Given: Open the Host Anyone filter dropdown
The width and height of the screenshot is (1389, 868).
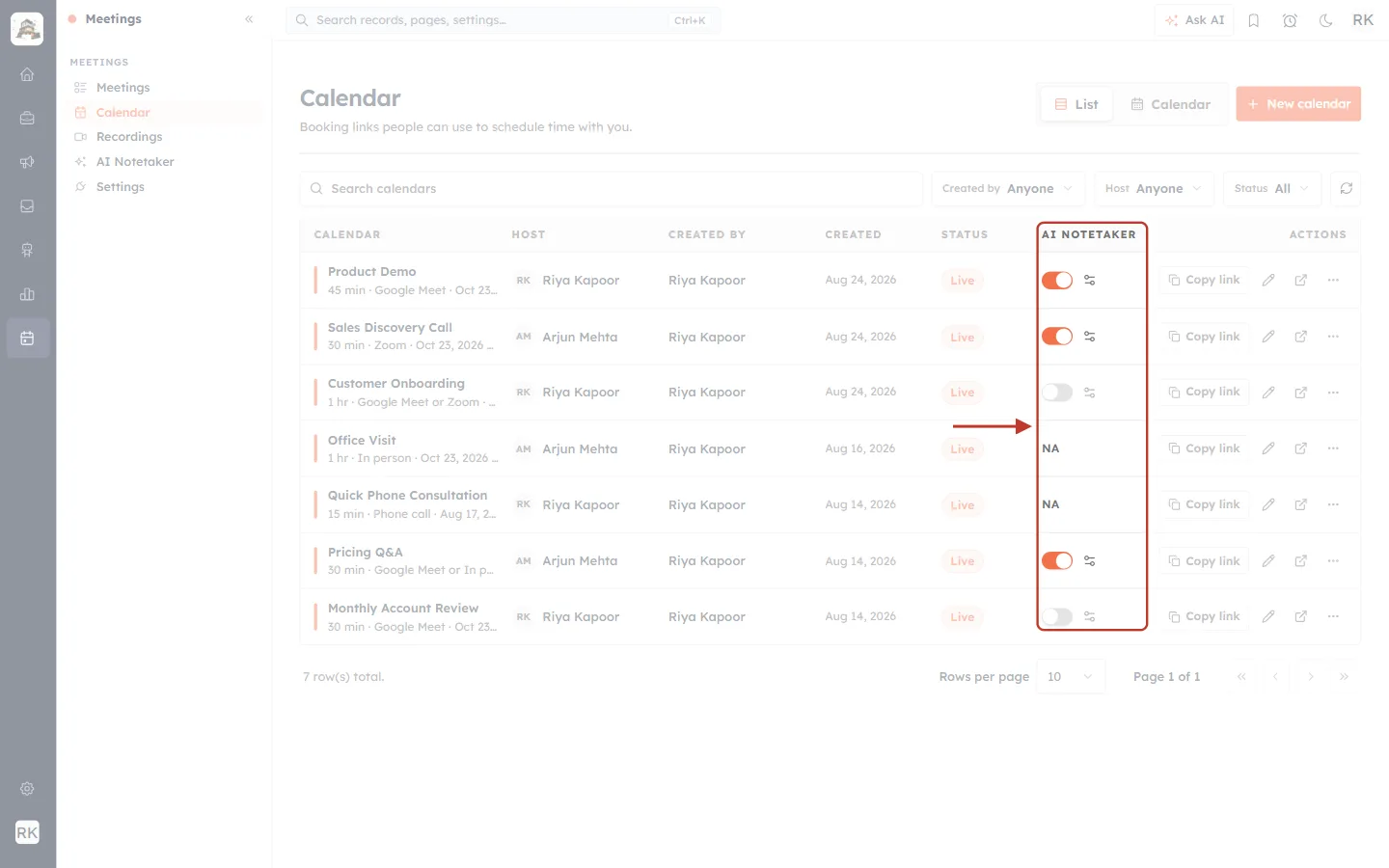Looking at the screenshot, I should 1154,188.
